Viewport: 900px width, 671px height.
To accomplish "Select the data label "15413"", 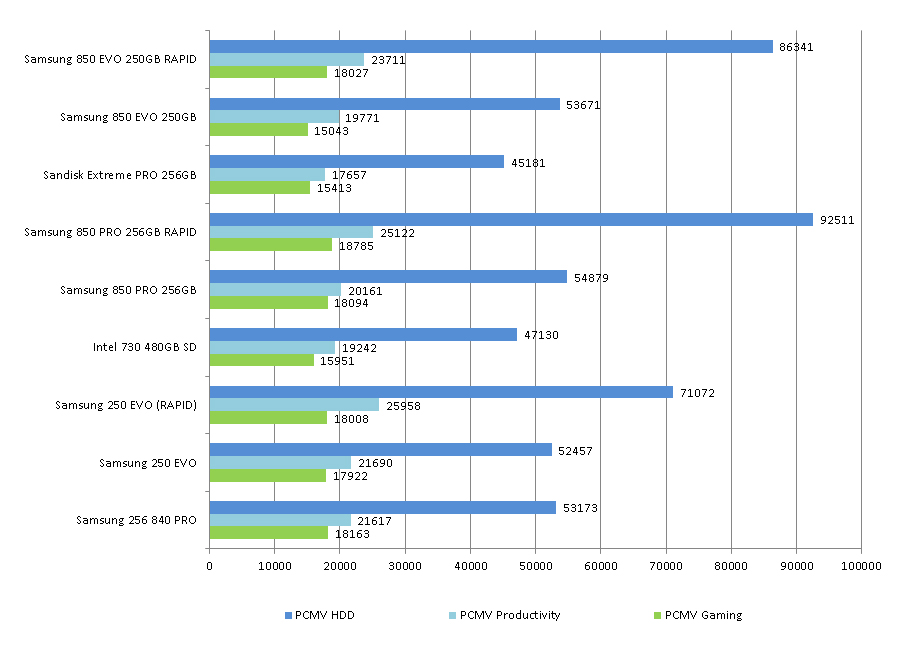I will pyautogui.click(x=334, y=188).
